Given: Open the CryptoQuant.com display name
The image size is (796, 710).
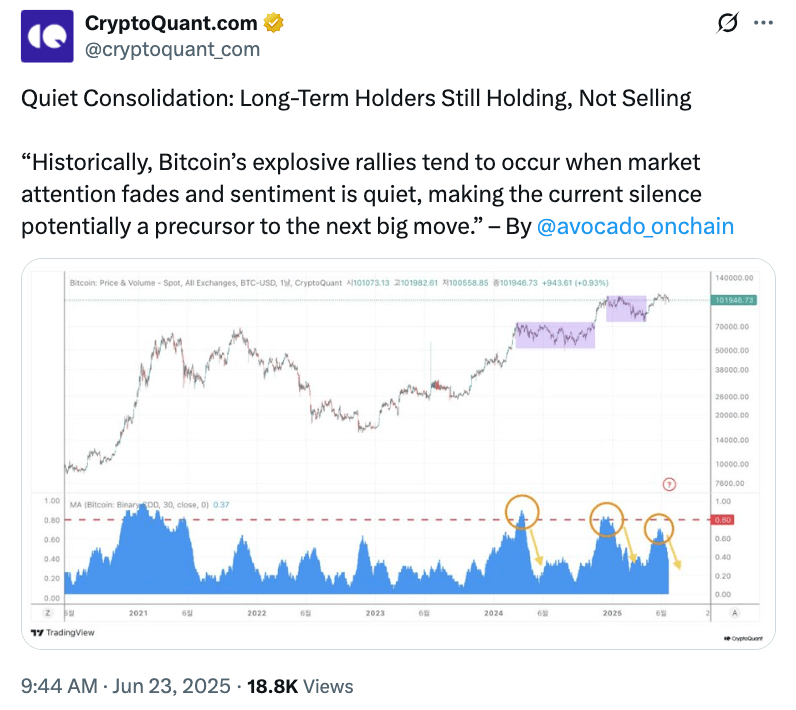Looking at the screenshot, I should tap(170, 23).
